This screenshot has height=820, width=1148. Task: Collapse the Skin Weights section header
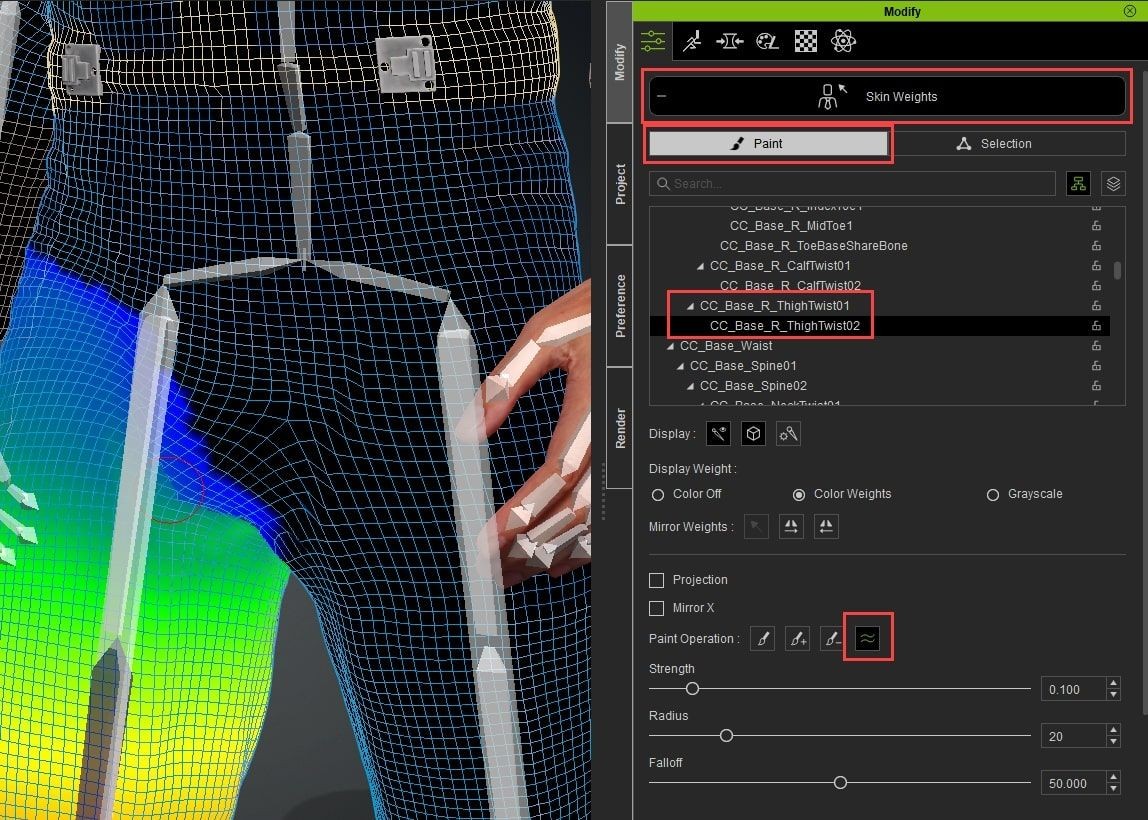pyautogui.click(x=662, y=97)
